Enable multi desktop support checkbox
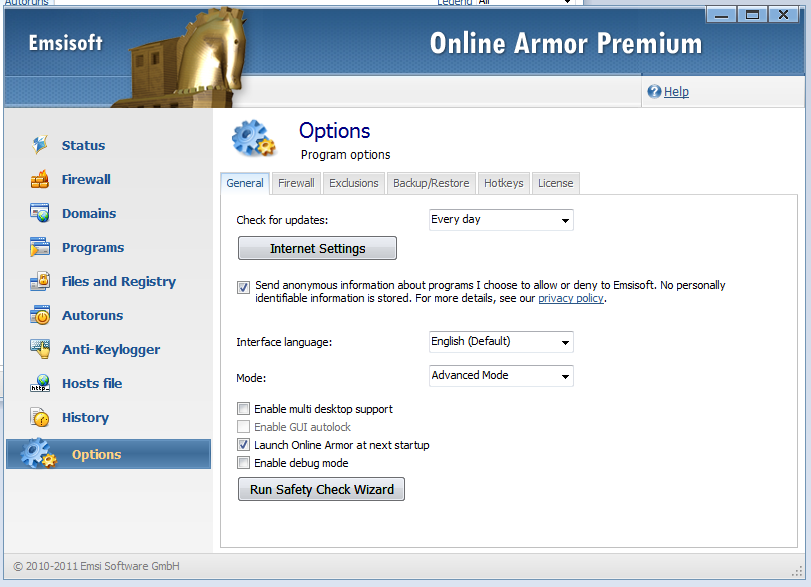This screenshot has height=587, width=811. [244, 409]
